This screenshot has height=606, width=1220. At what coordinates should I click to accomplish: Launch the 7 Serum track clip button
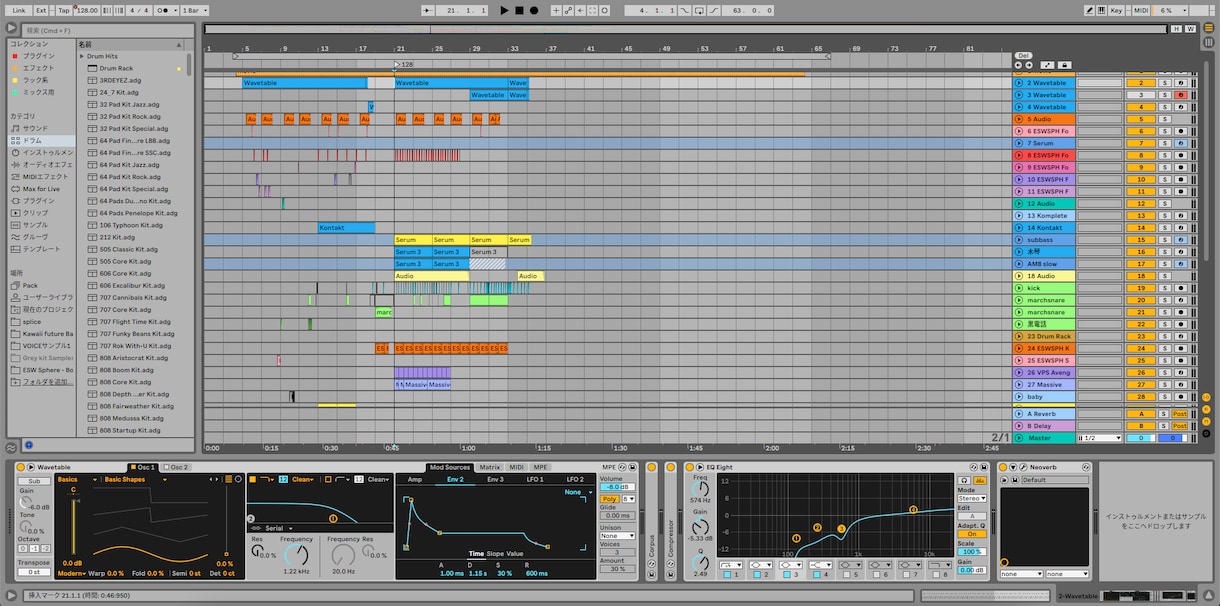click(x=1020, y=143)
